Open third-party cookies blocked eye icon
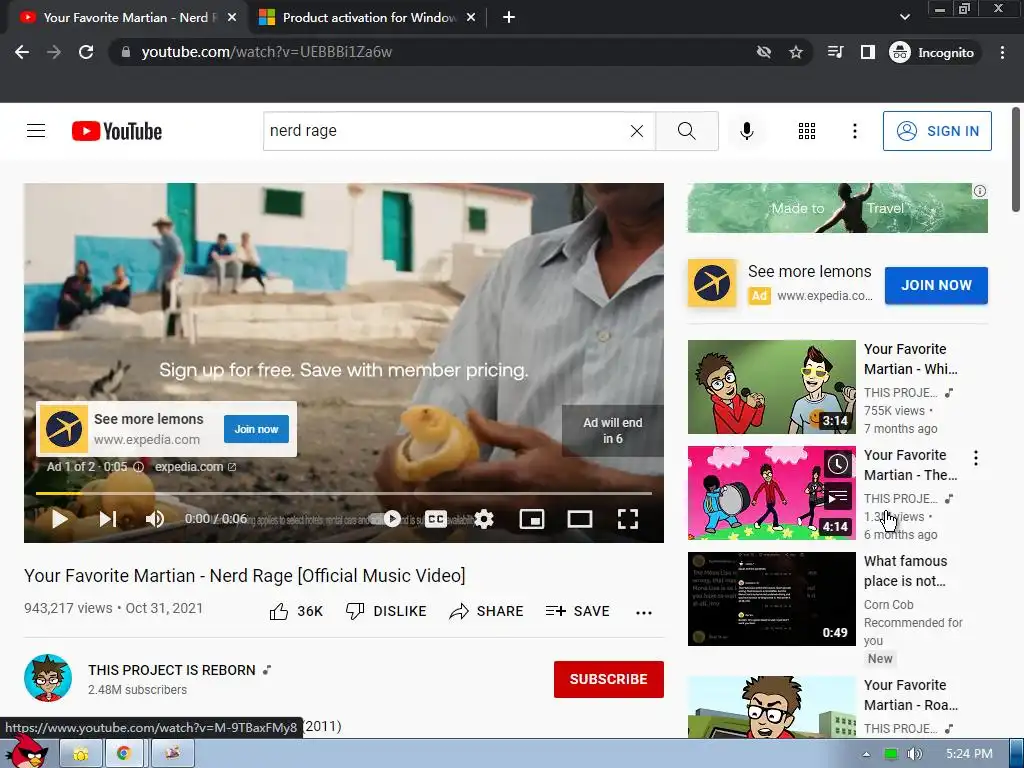The image size is (1024, 768). (x=763, y=52)
